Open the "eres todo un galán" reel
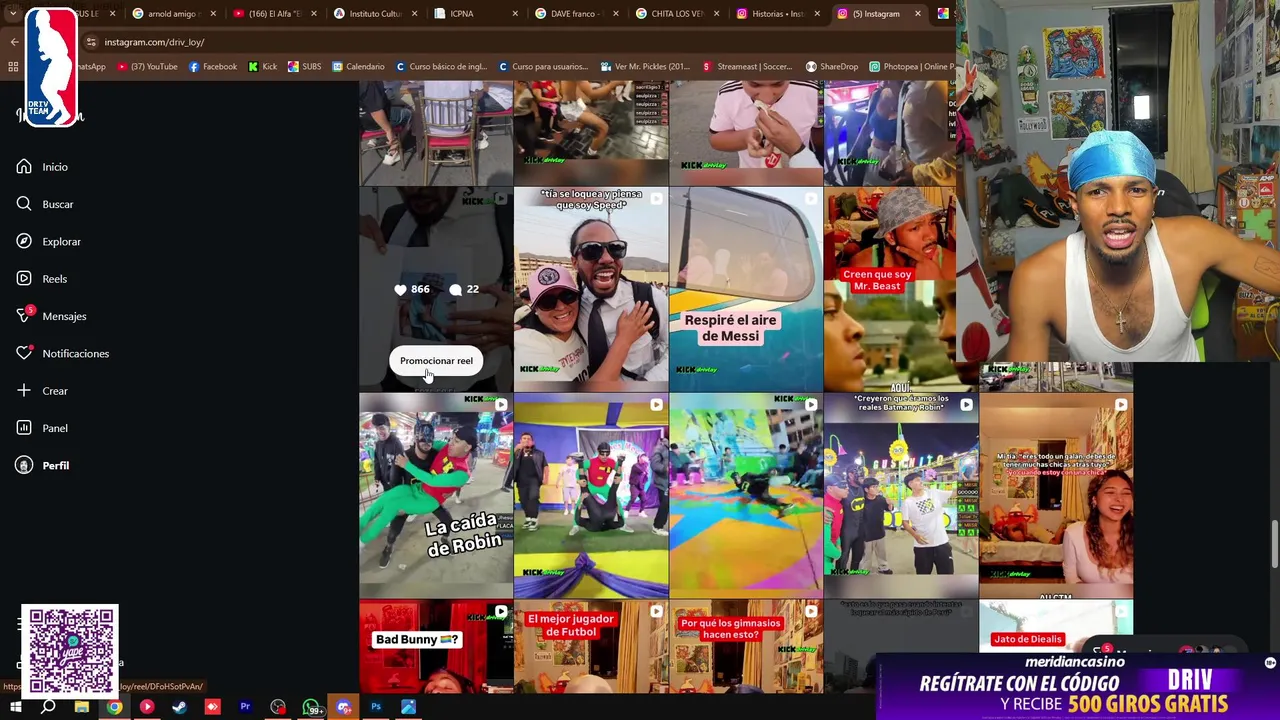 point(1056,495)
